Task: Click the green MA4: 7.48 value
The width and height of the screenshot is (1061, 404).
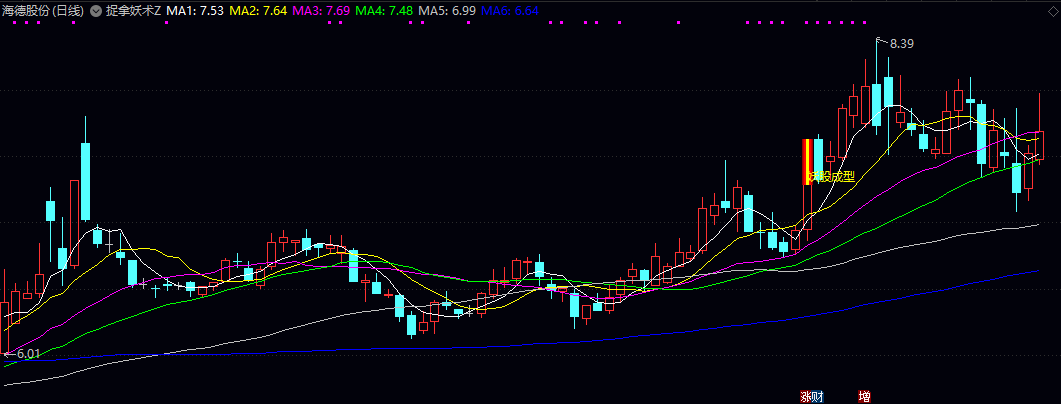Action: pos(385,11)
